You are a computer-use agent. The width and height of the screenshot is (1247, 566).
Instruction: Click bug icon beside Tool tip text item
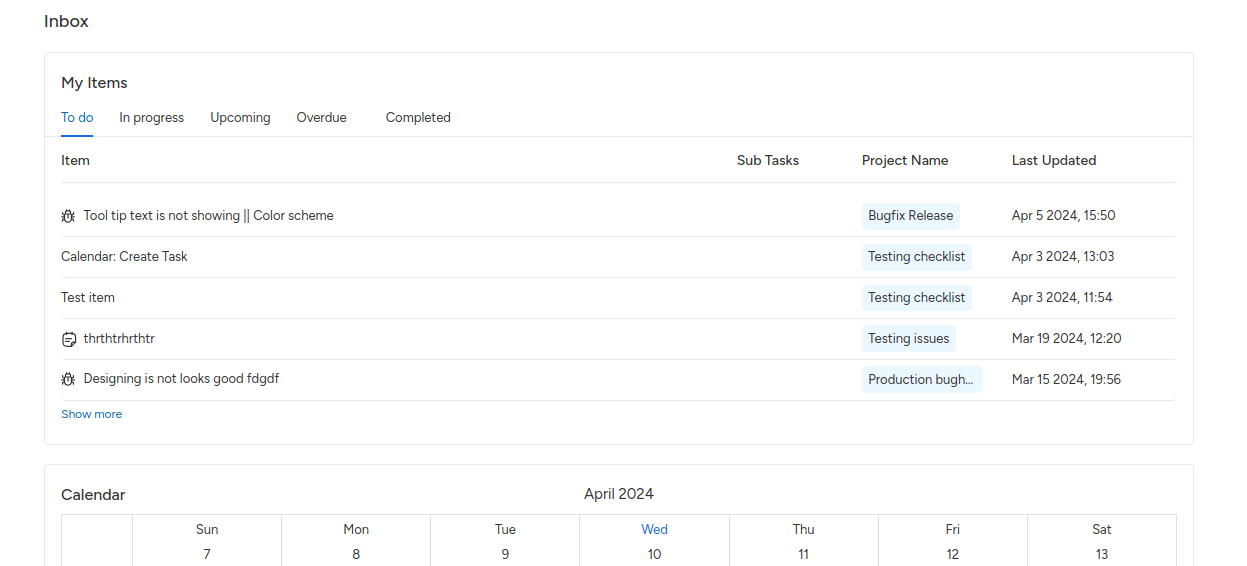pos(68,216)
